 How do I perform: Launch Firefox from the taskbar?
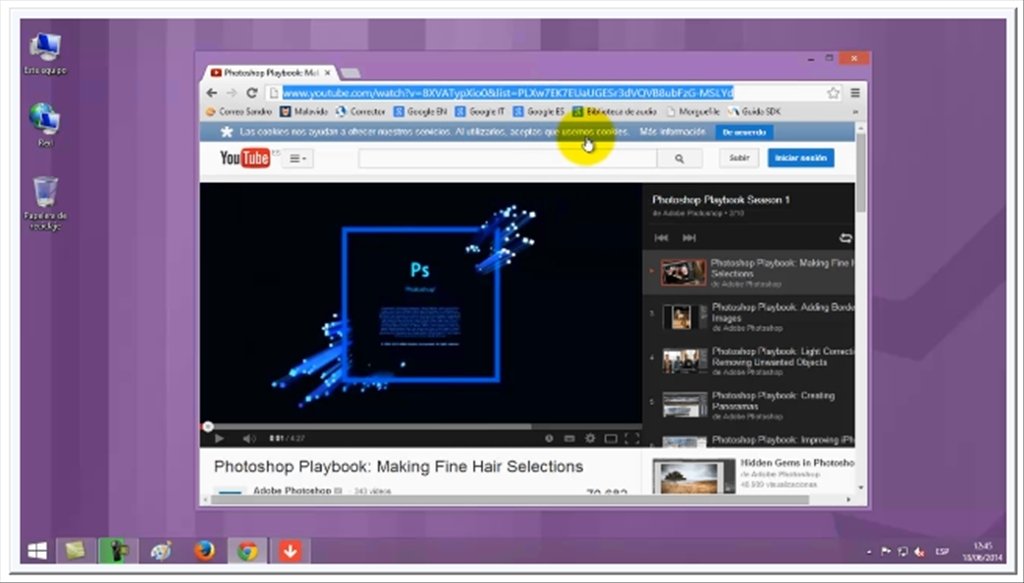pos(204,551)
